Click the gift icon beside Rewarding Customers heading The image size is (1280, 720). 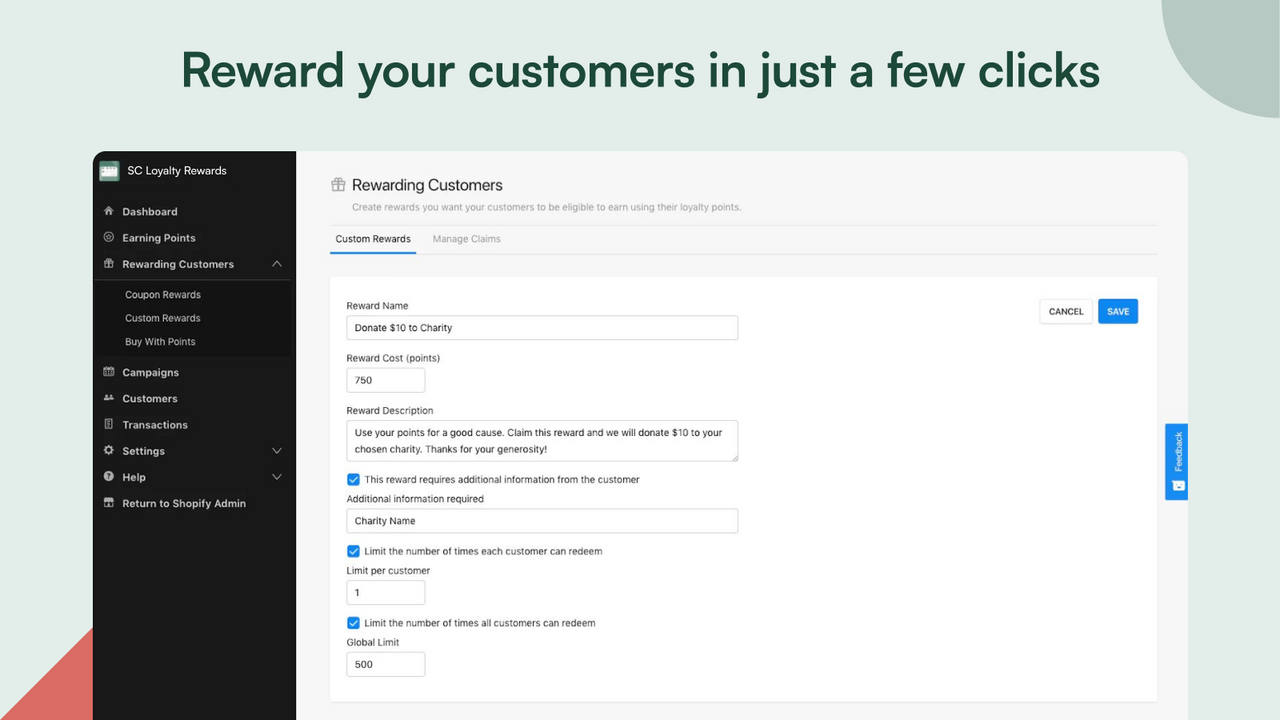(x=338, y=184)
